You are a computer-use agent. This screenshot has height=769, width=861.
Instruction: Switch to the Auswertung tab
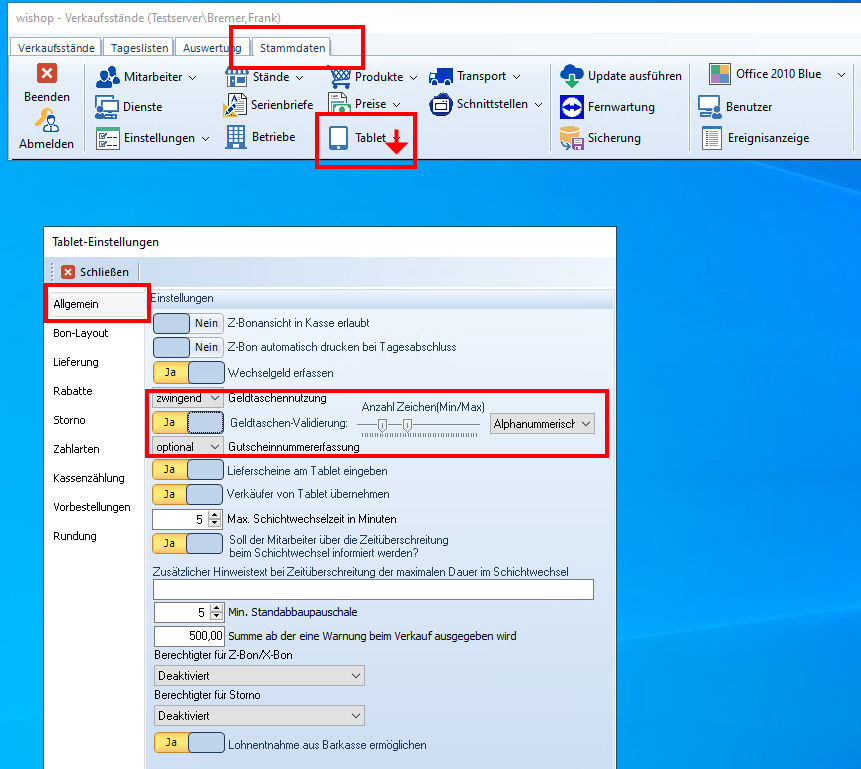(213, 47)
